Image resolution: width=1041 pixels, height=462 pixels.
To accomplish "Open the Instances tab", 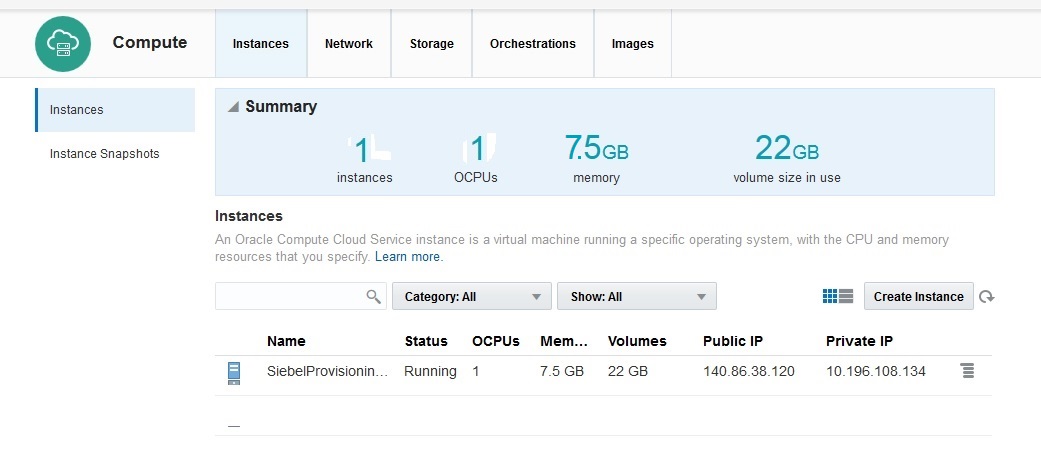I will pyautogui.click(x=261, y=44).
